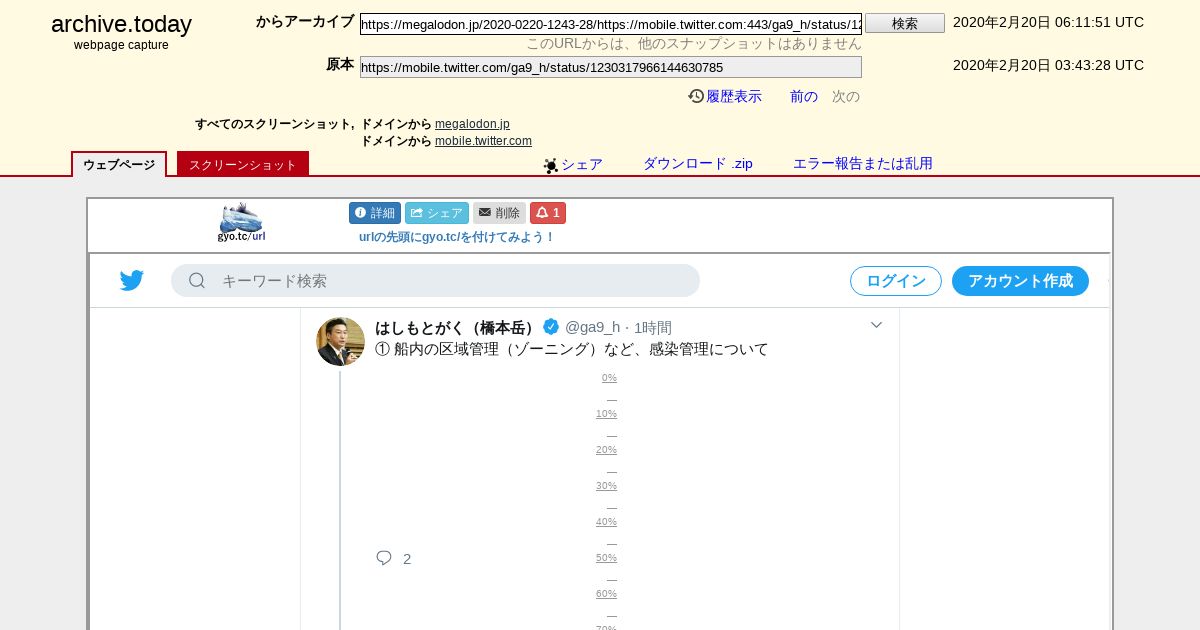Viewport: 1200px width, 630px height.
Task: Open the 履歴表示 link
Action: (734, 96)
